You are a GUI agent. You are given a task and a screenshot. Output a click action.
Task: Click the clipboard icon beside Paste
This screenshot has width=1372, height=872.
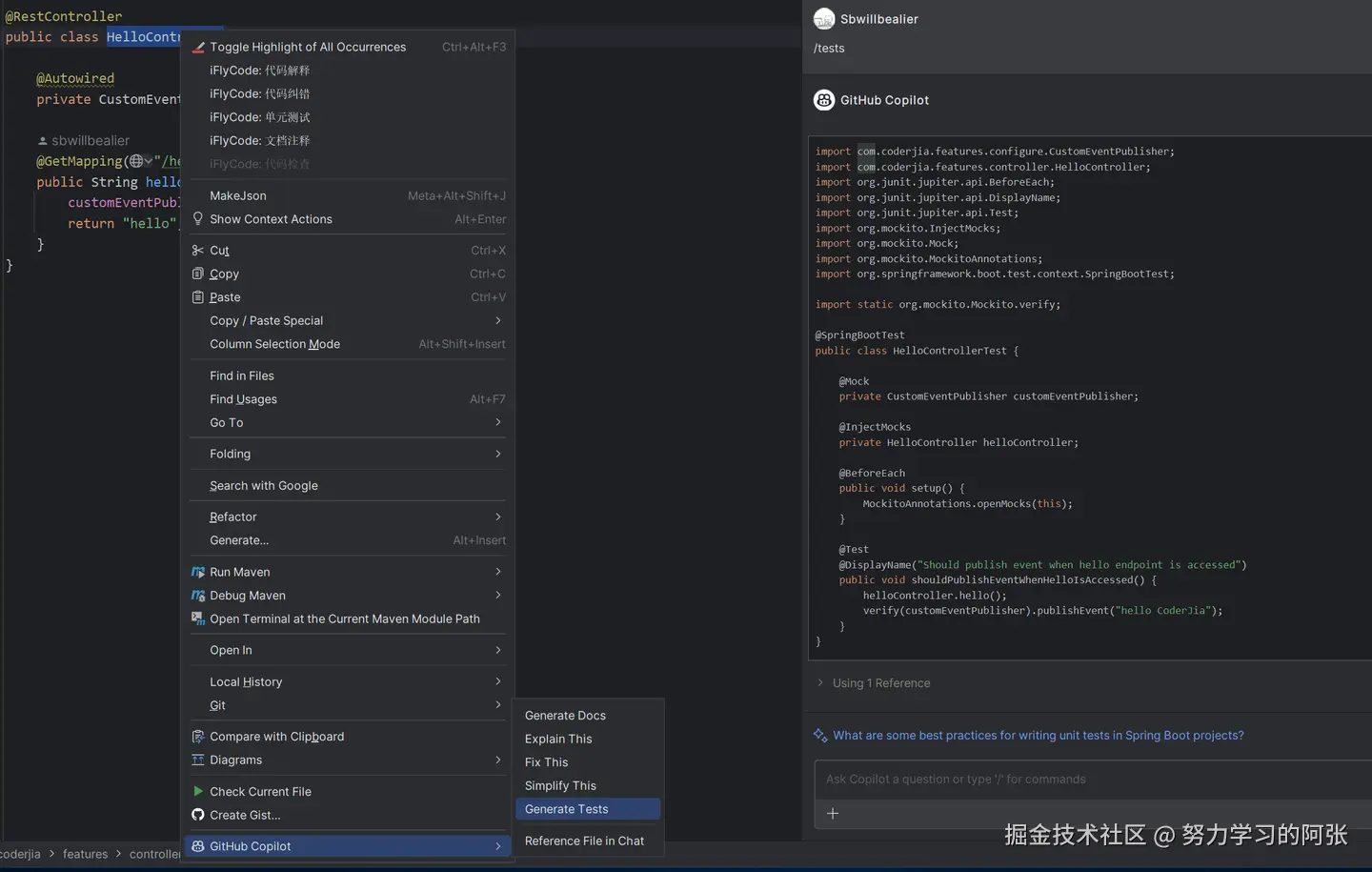(x=198, y=297)
